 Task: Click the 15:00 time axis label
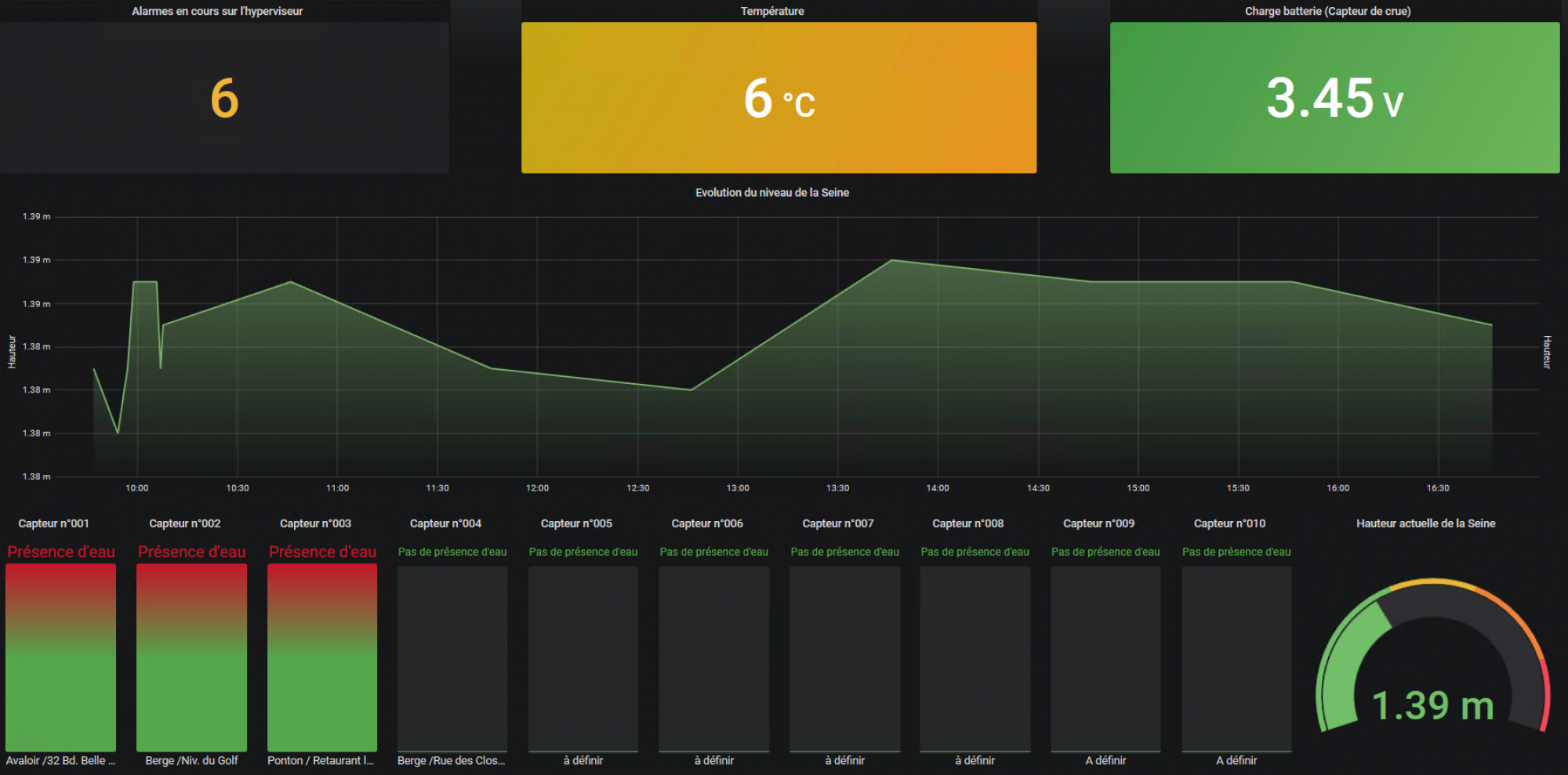coord(1138,488)
